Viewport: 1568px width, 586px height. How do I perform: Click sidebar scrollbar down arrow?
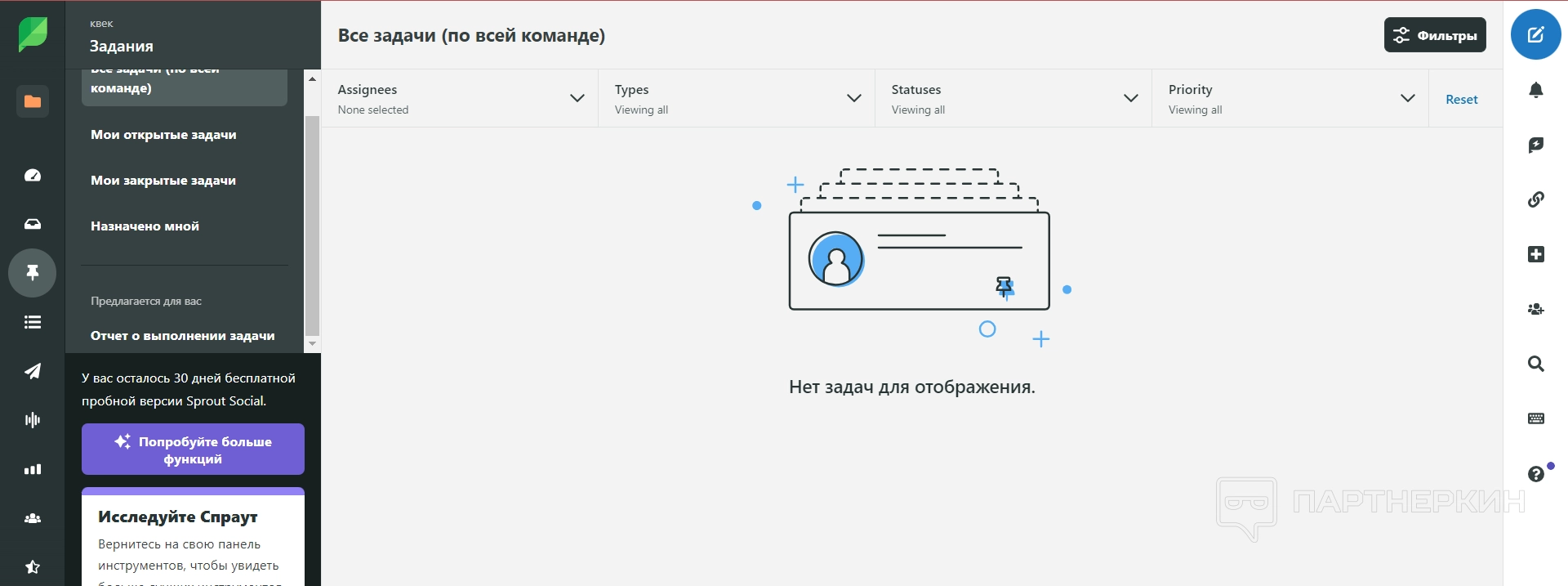(312, 344)
